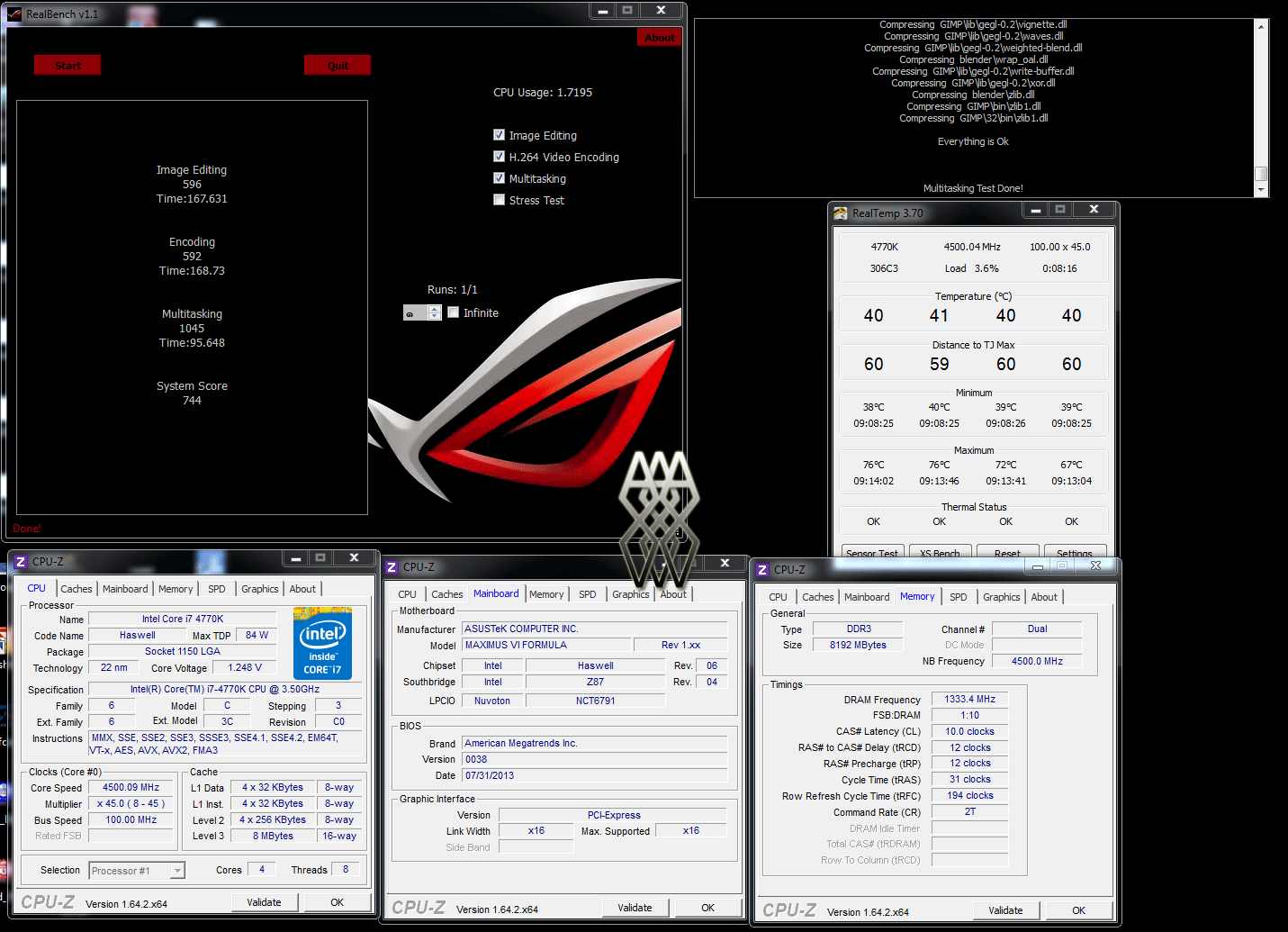
Task: Open Mainboard tab in the left CPU-Z window
Action: tap(125, 589)
